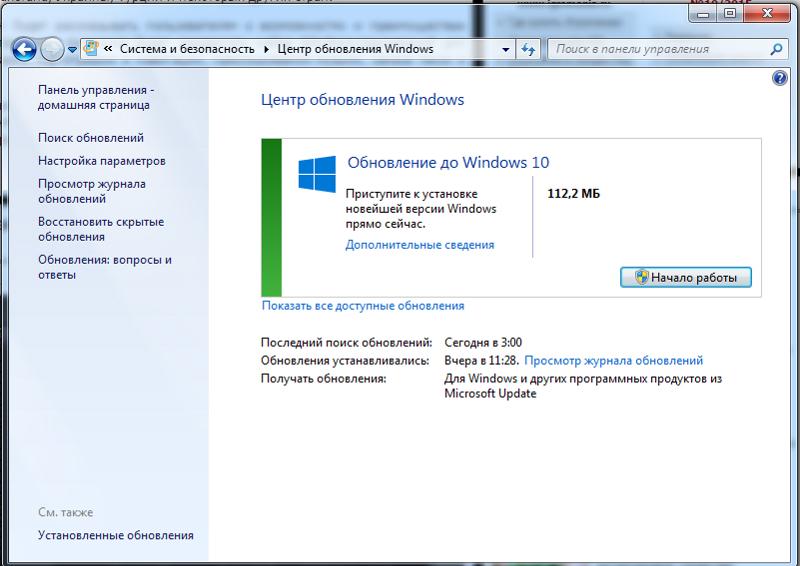Expand the arrow after 'Система и безопасность'
Viewport: 800px width, 566px height.
[266, 49]
